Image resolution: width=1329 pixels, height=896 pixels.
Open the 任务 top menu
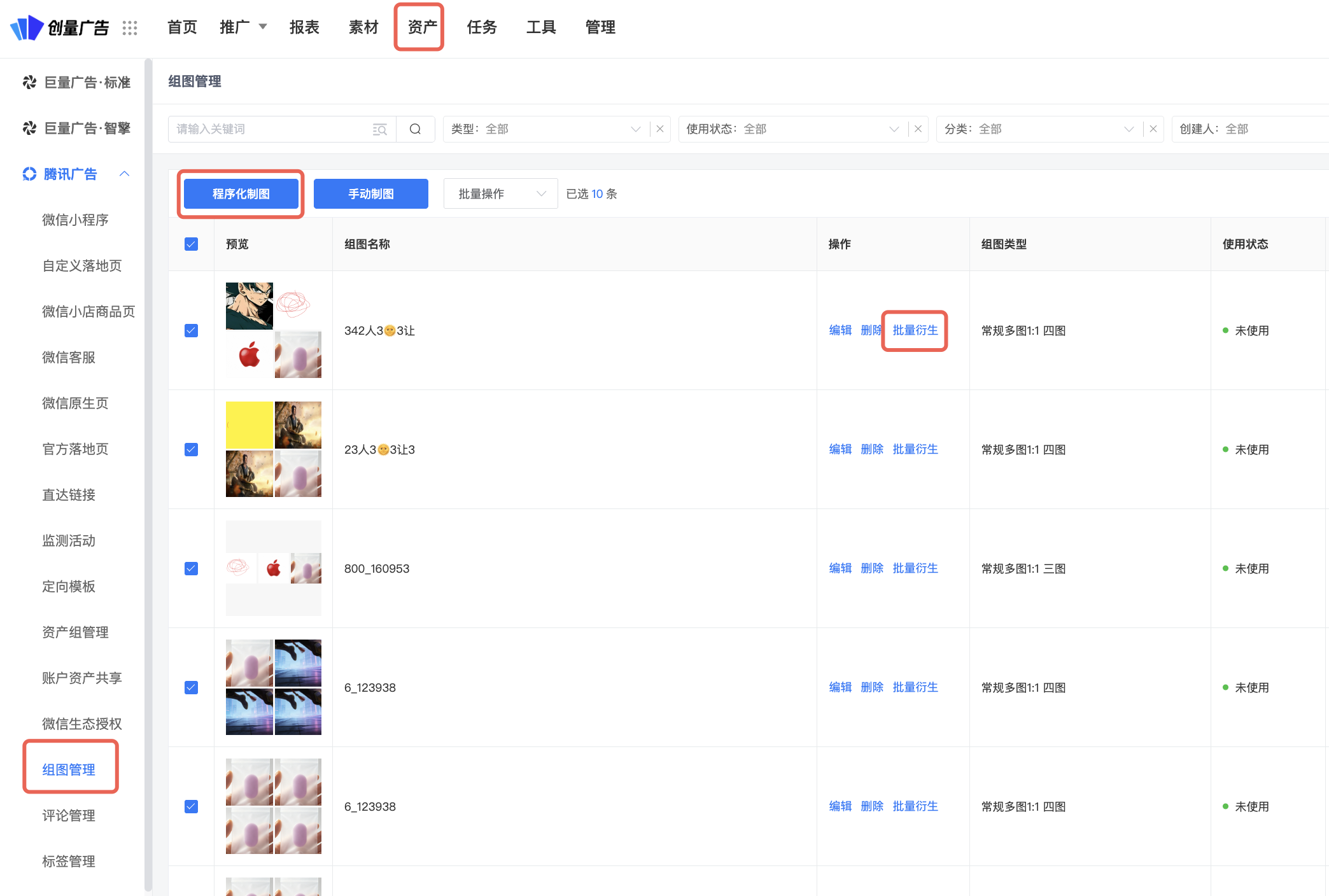coord(482,27)
